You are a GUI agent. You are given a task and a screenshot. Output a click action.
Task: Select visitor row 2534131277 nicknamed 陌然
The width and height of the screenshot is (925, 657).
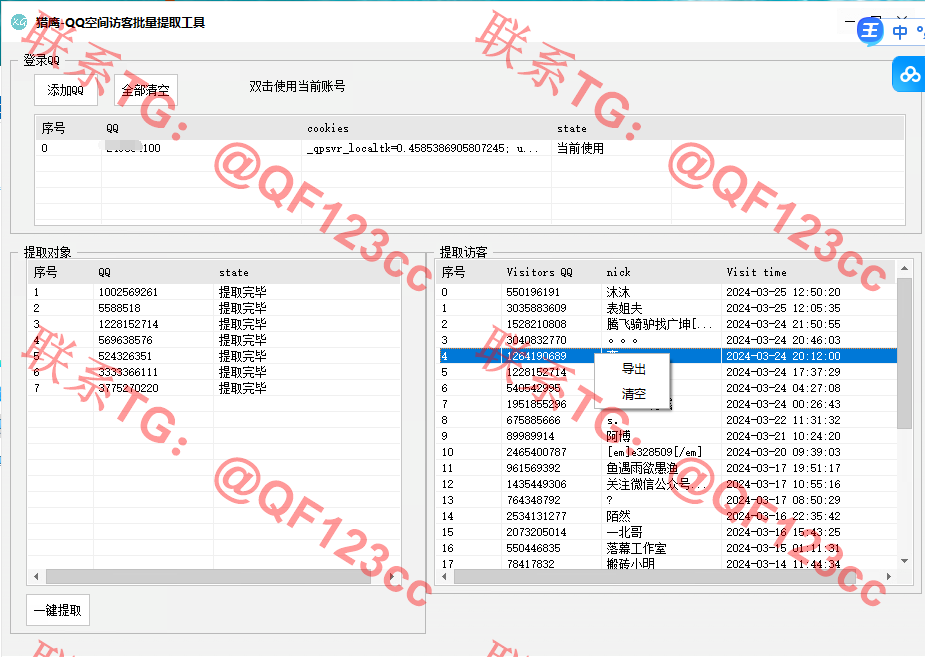click(668, 516)
